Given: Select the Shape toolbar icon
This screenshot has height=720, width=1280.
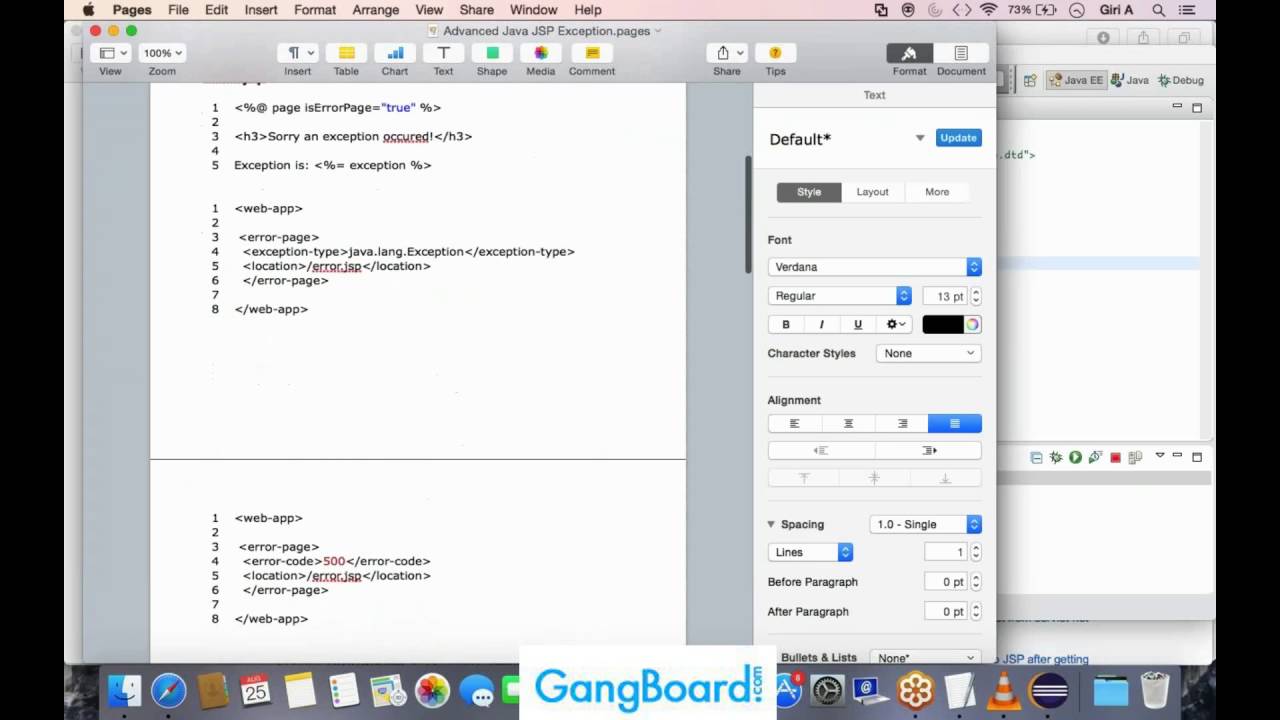Looking at the screenshot, I should [x=492, y=53].
